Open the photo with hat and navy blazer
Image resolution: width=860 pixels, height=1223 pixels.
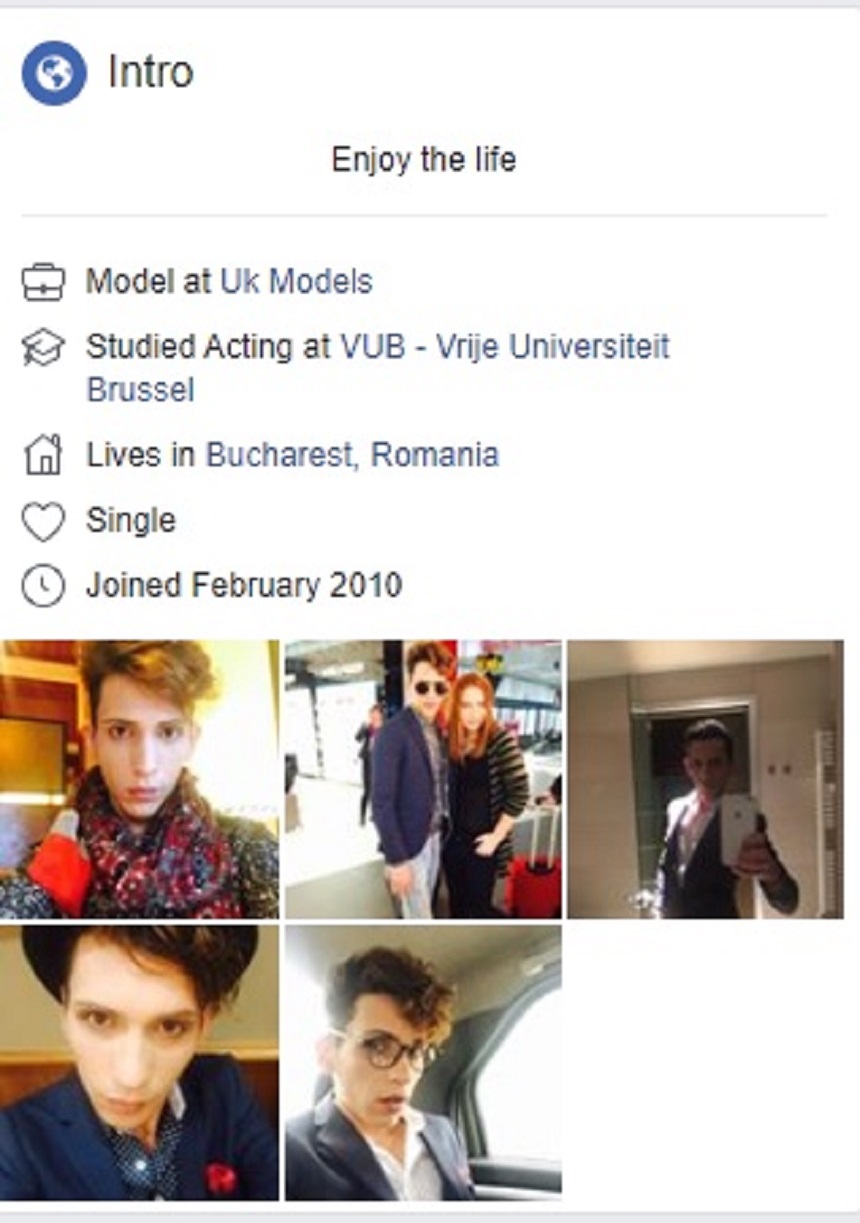pyautogui.click(x=139, y=1062)
